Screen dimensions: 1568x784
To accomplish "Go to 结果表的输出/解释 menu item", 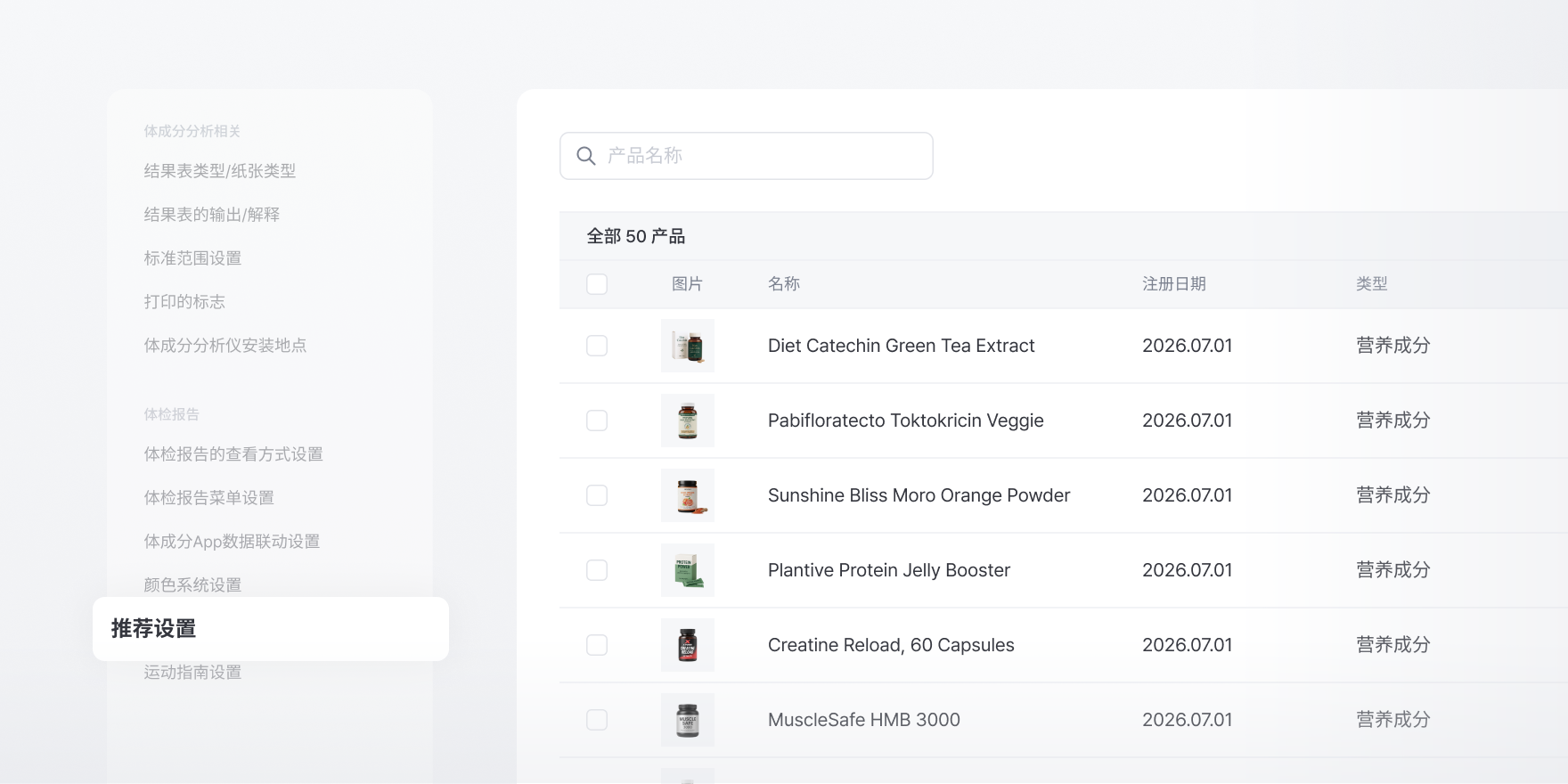I will [x=212, y=215].
